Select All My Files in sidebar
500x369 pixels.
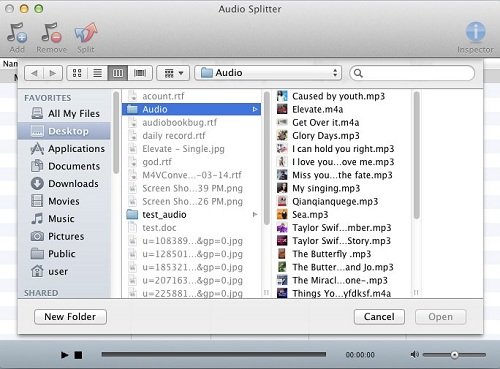65,114
